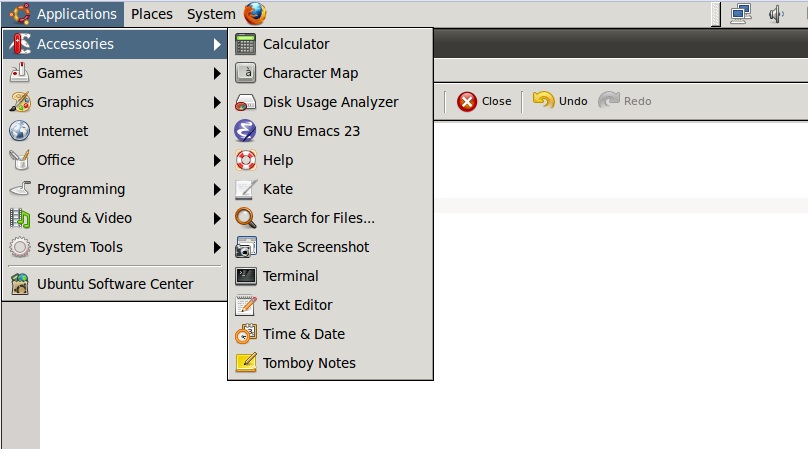This screenshot has height=449, width=808.
Task: Click the System Tools gear icon
Action: coord(20,247)
